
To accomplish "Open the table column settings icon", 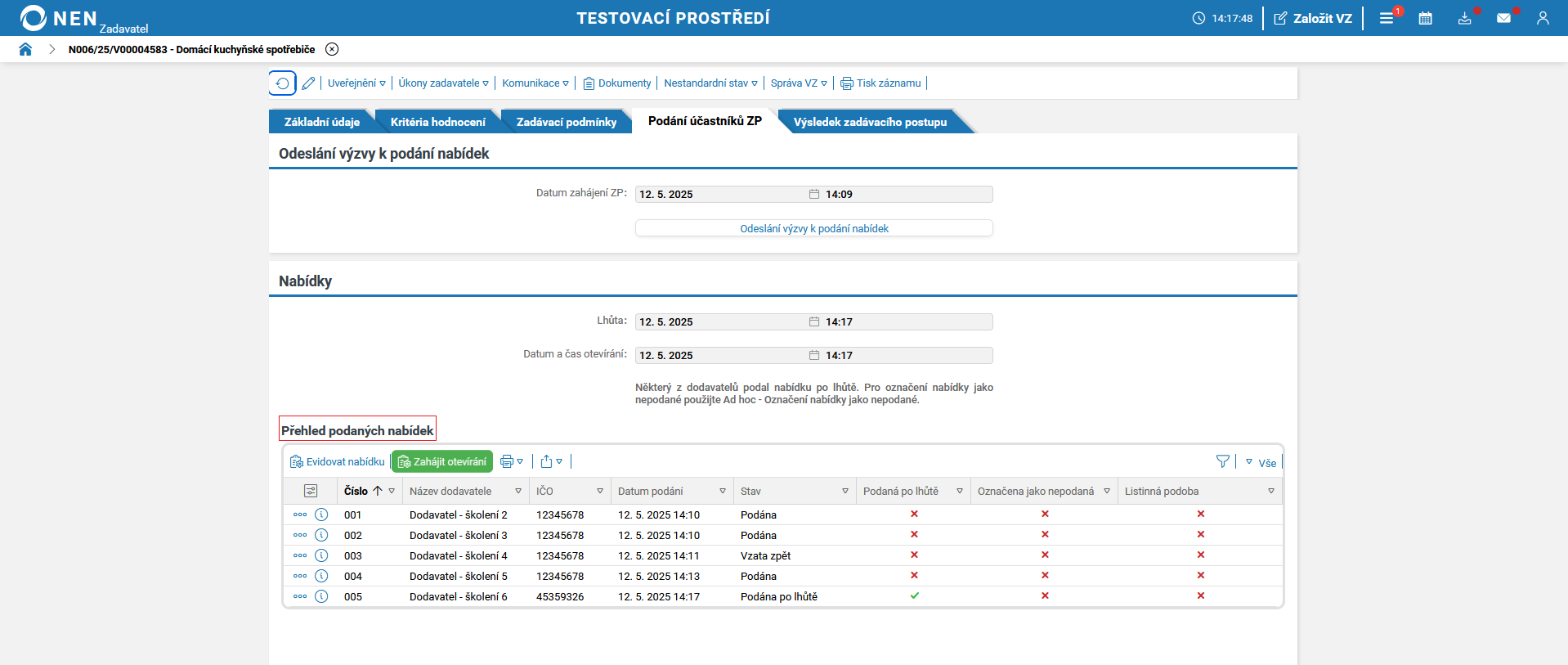I will coord(311,491).
